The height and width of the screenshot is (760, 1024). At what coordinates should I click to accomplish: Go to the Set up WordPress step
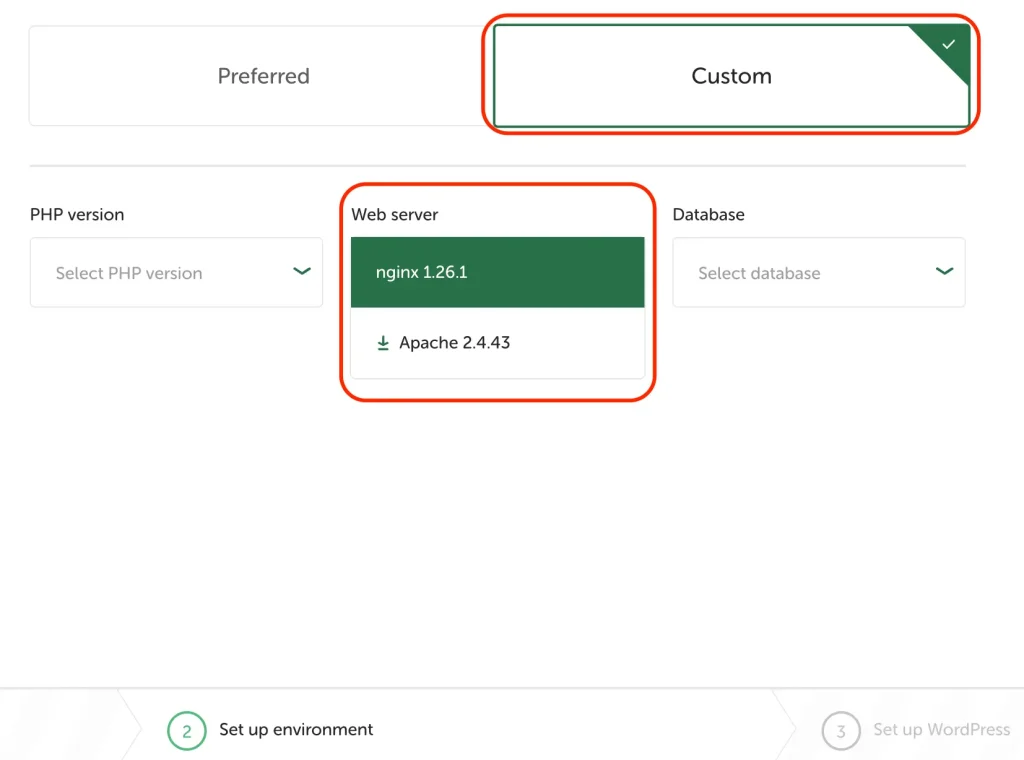[940, 730]
